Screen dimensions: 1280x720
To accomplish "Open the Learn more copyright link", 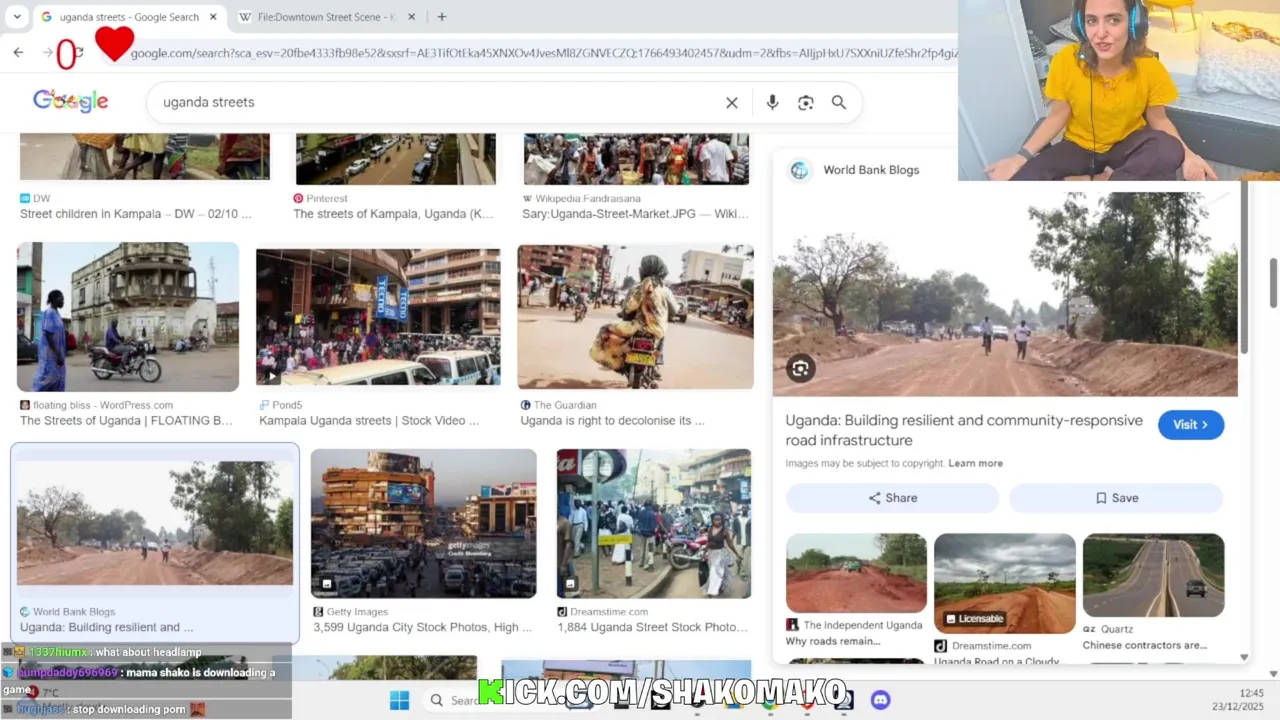I will point(975,464).
